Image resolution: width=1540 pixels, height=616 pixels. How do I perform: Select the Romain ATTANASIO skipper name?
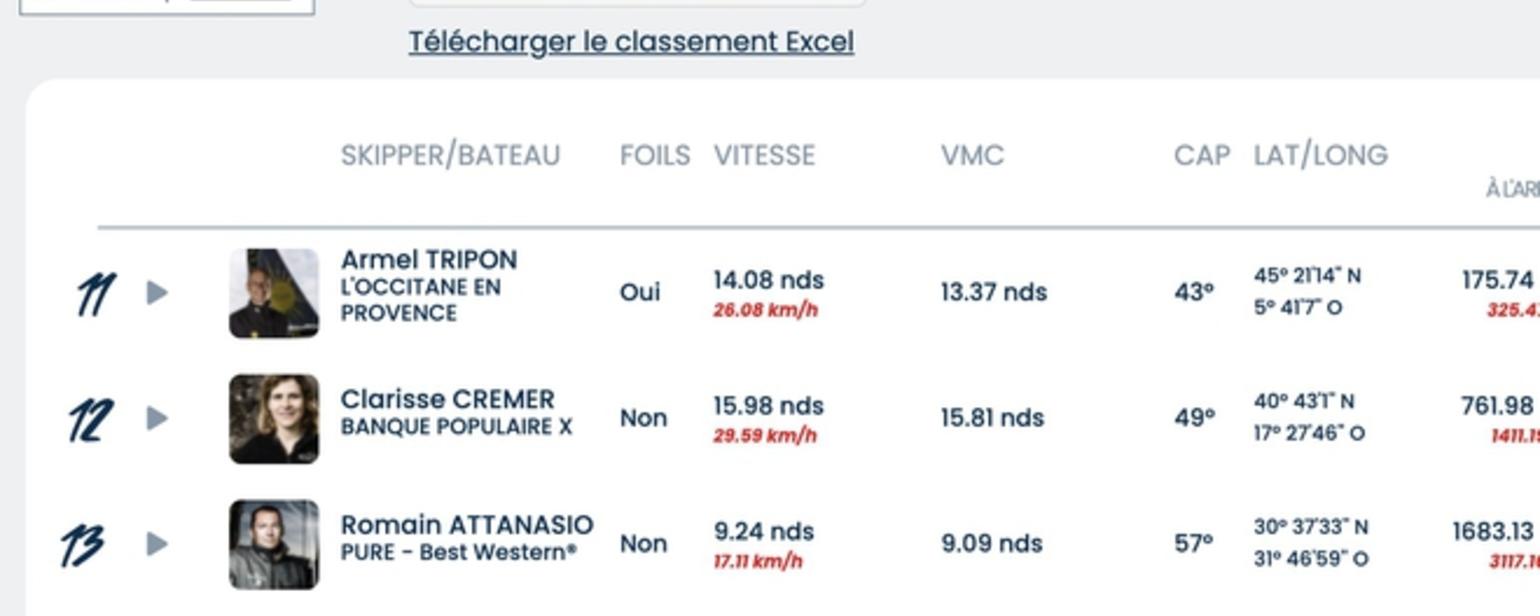click(467, 525)
